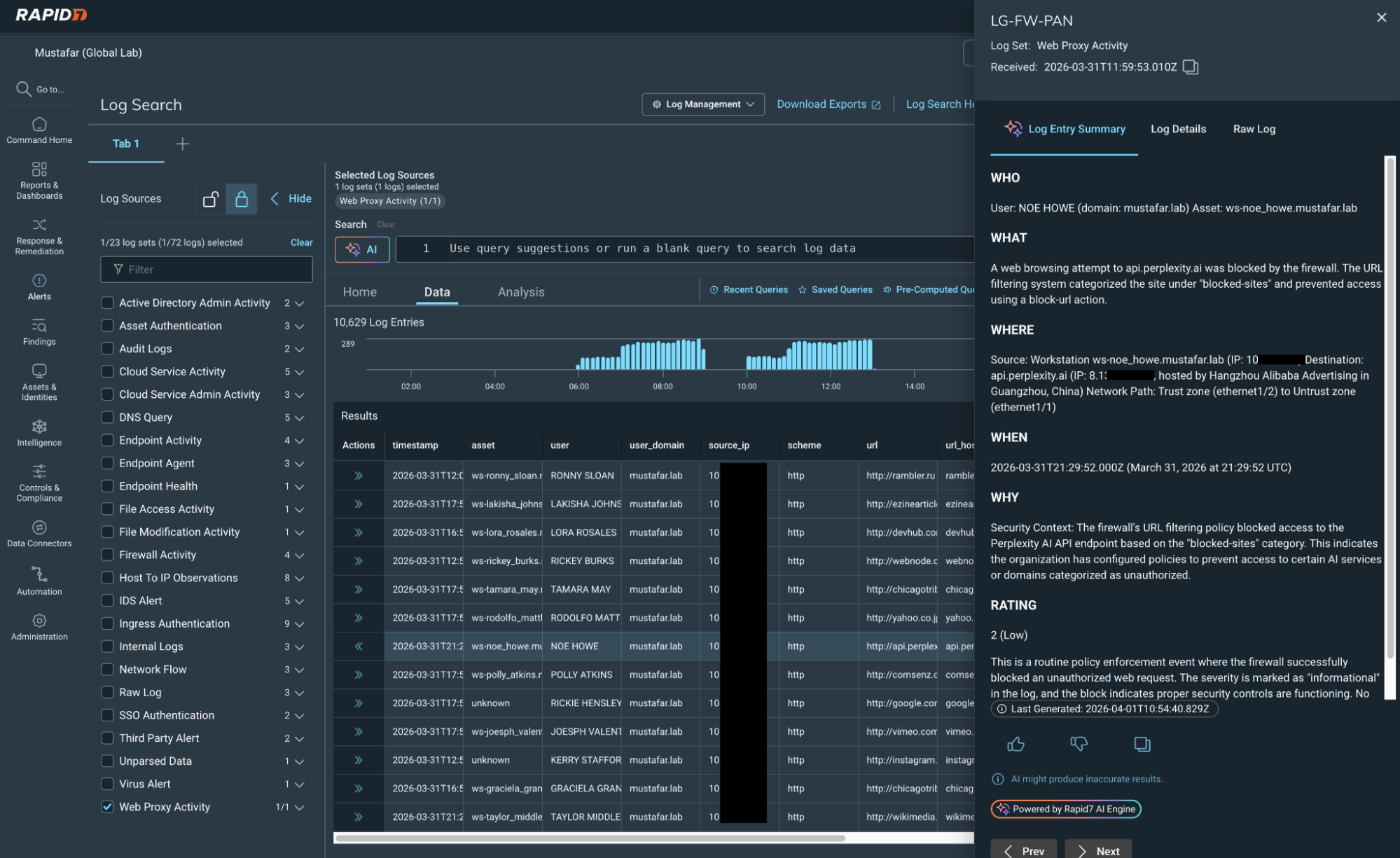This screenshot has width=1400, height=858.
Task: Check the Firewall Activity checkbox
Action: (x=107, y=555)
